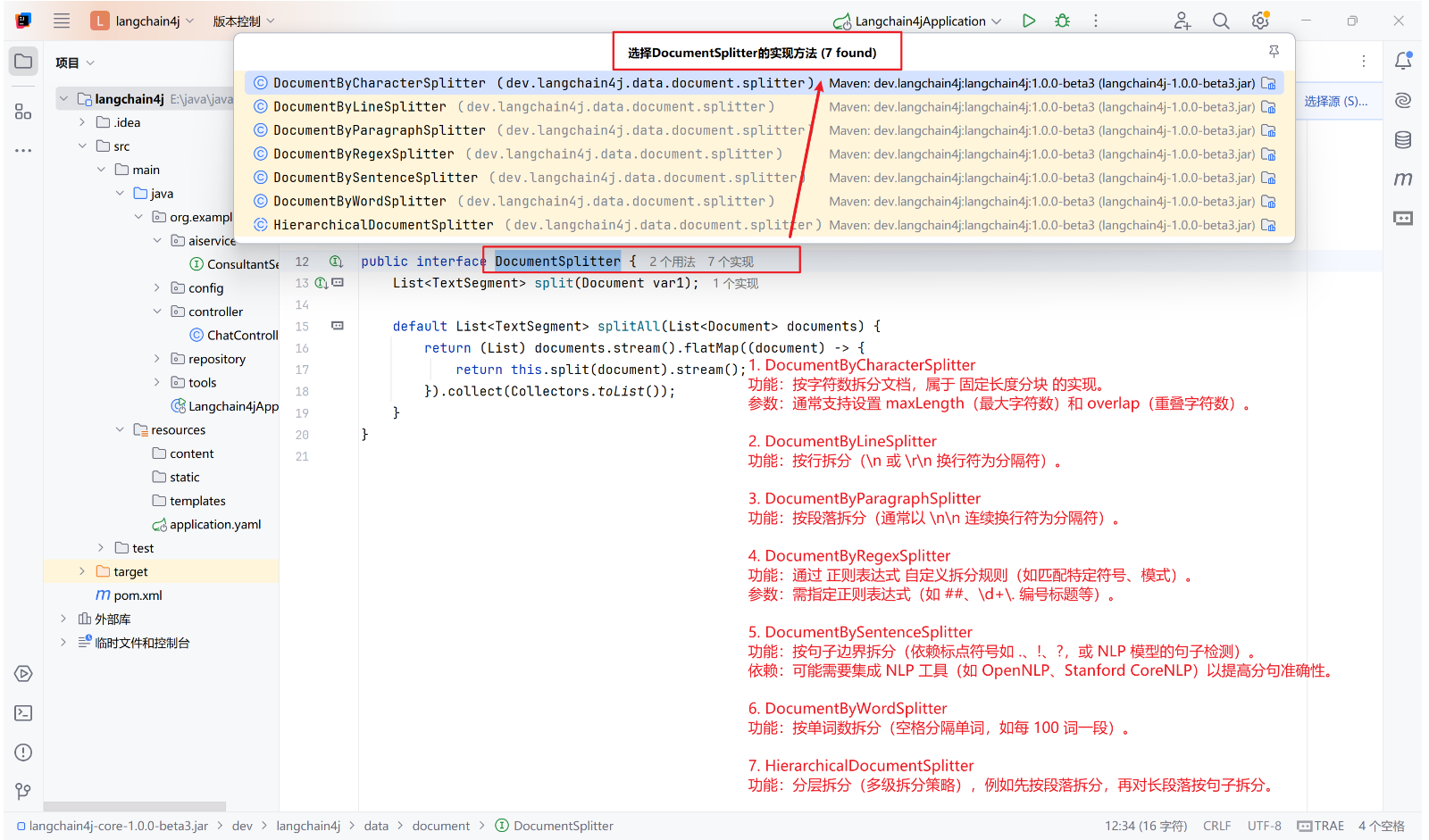
Task: Select DocumentByParagraphSplitter implementation
Action: tap(764, 130)
